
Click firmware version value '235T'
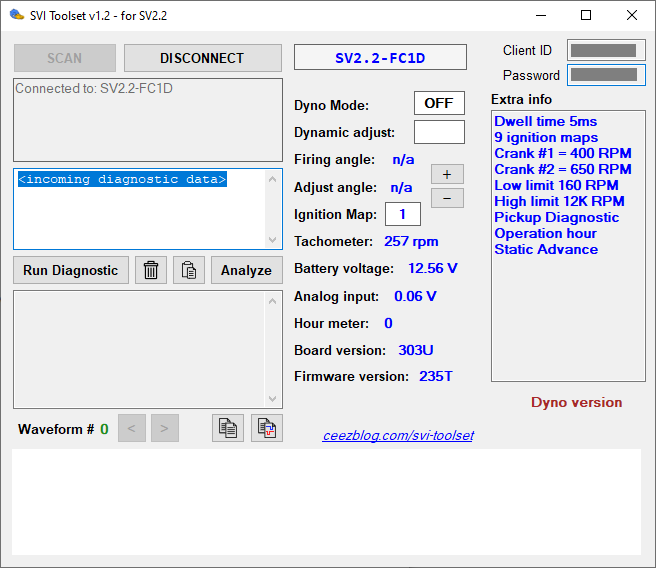[436, 376]
